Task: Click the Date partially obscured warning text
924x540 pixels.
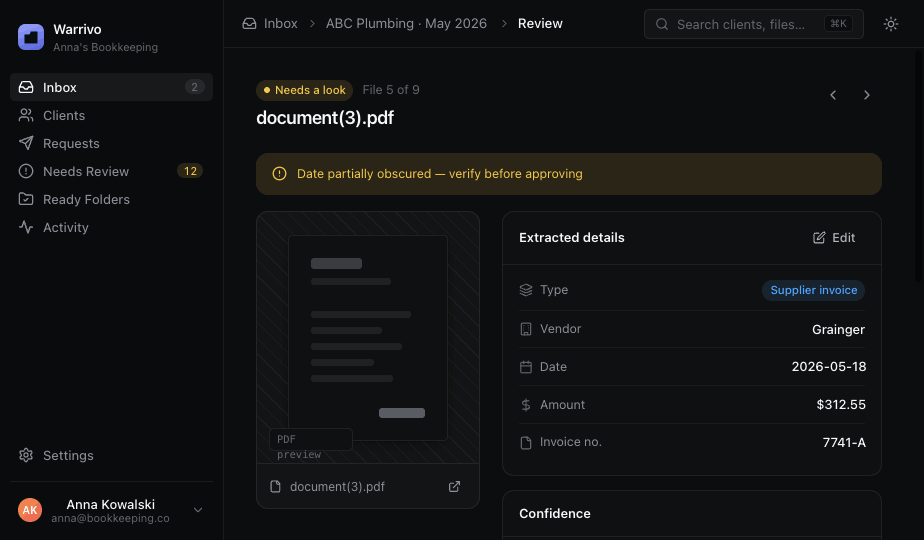Action: [x=440, y=174]
